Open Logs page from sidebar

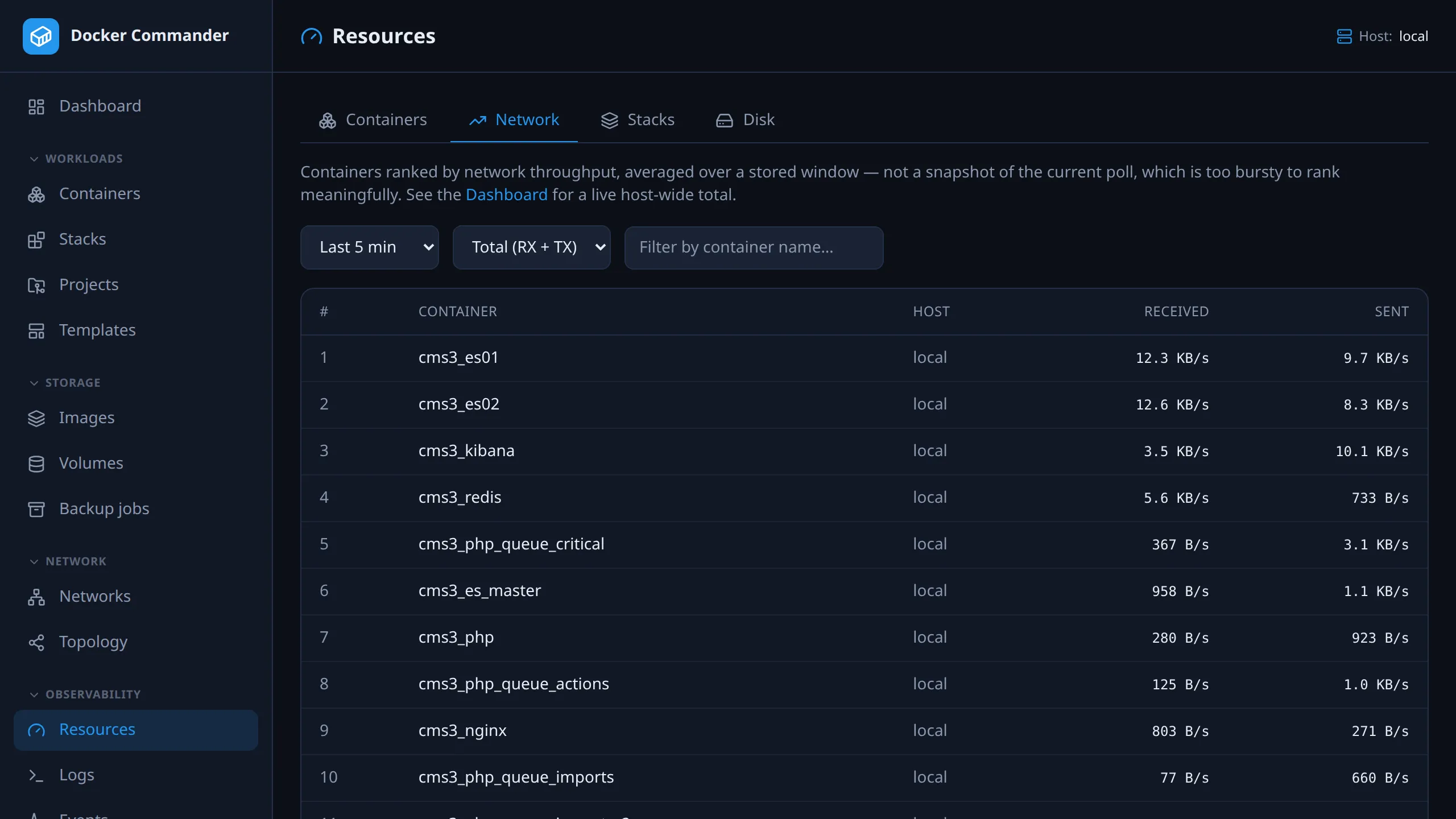135,775
